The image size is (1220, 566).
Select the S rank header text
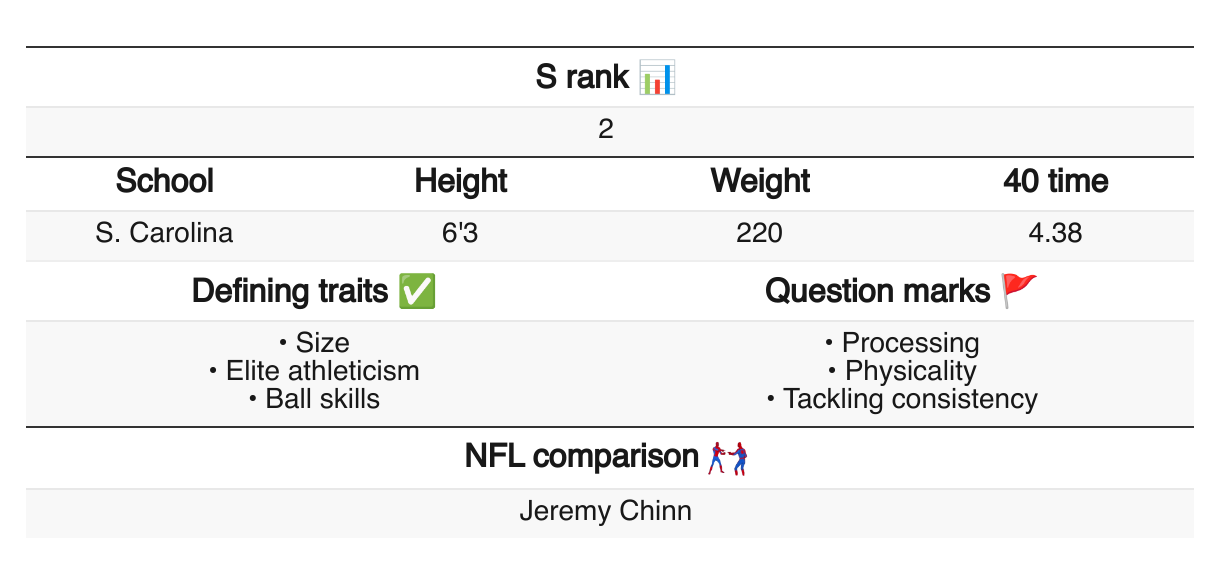[582, 77]
